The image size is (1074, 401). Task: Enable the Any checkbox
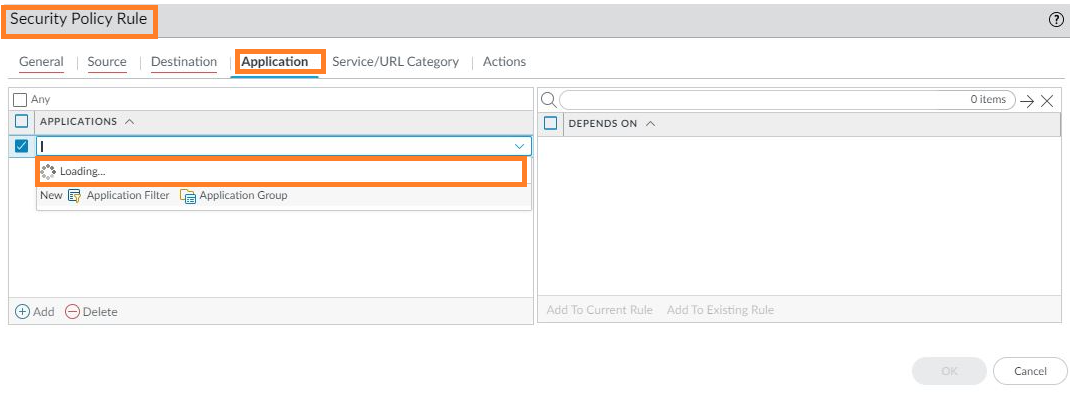pos(20,100)
